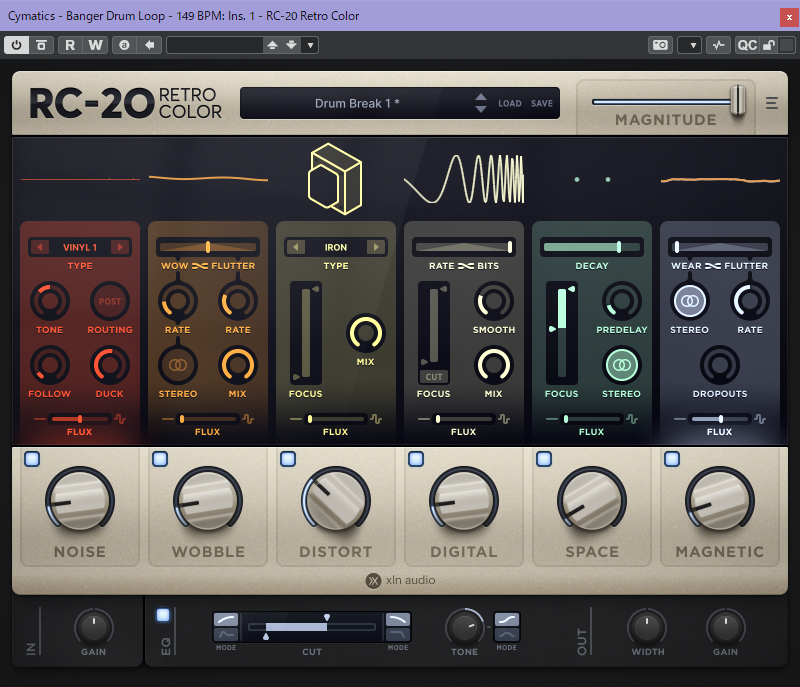Click SAVE preset button
The height and width of the screenshot is (687, 800).
pos(542,104)
